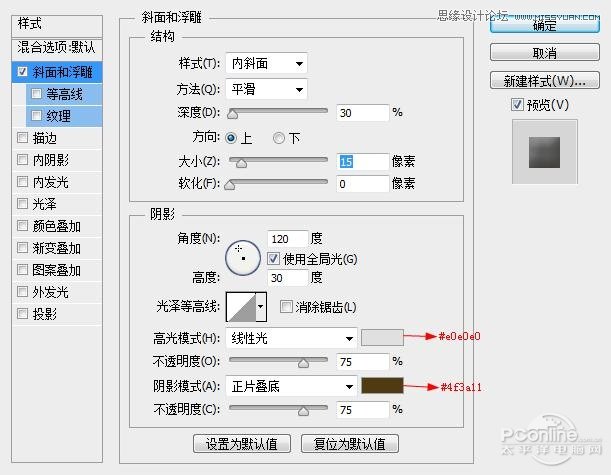Viewport: 611px width, 475px height.
Task: Click the highlight opacity field showing 75
Action: click(x=362, y=362)
